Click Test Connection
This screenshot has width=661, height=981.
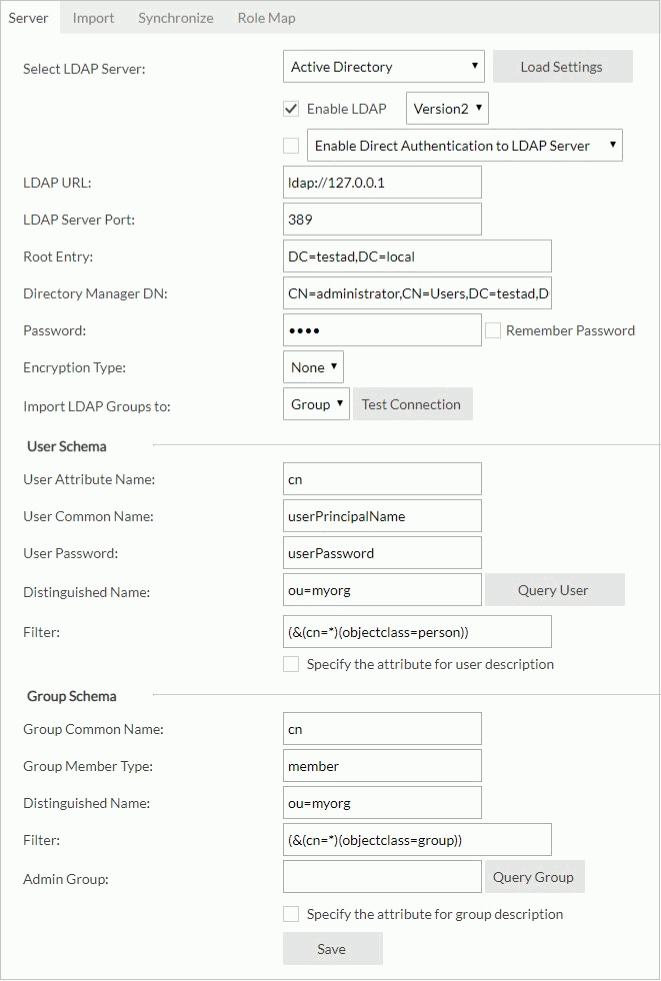click(412, 404)
